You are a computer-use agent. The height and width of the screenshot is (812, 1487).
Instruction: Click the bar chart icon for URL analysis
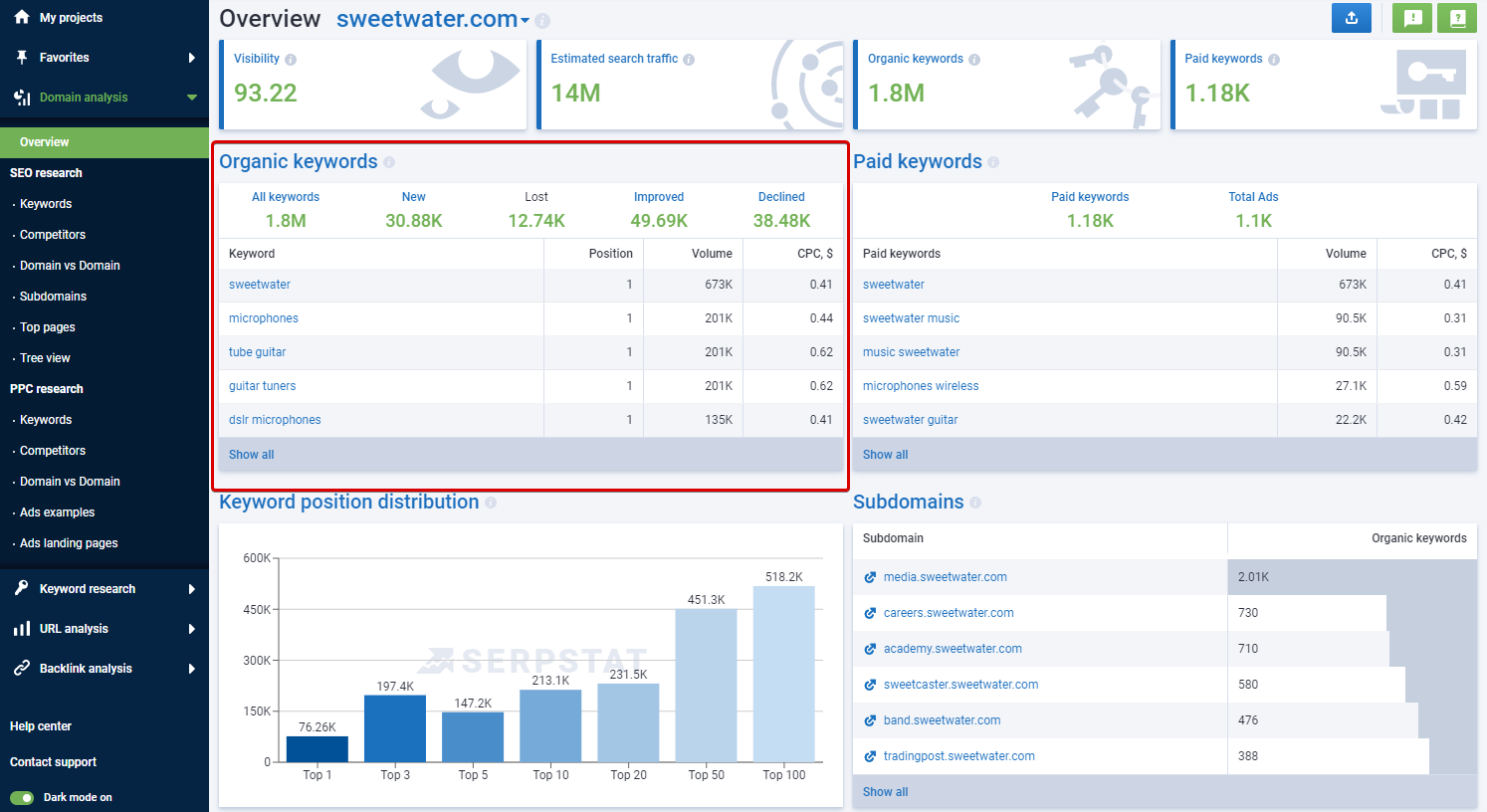coord(22,628)
